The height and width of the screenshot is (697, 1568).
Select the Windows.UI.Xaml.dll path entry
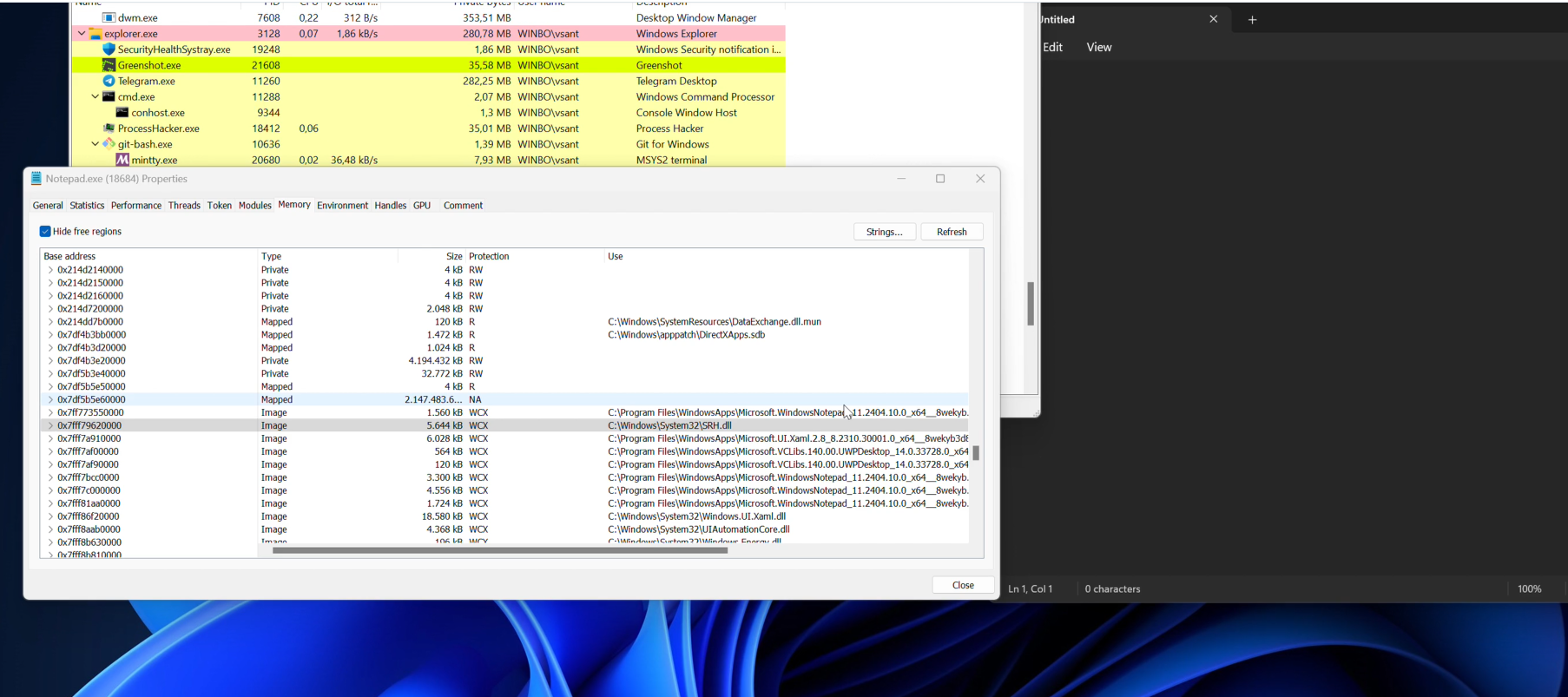pyautogui.click(x=696, y=516)
